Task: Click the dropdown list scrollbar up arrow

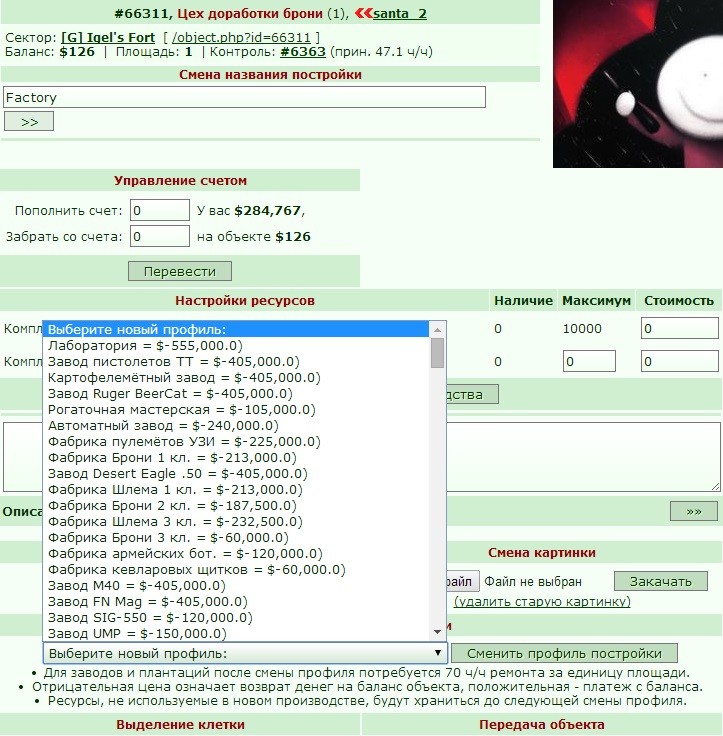Action: [x=438, y=330]
